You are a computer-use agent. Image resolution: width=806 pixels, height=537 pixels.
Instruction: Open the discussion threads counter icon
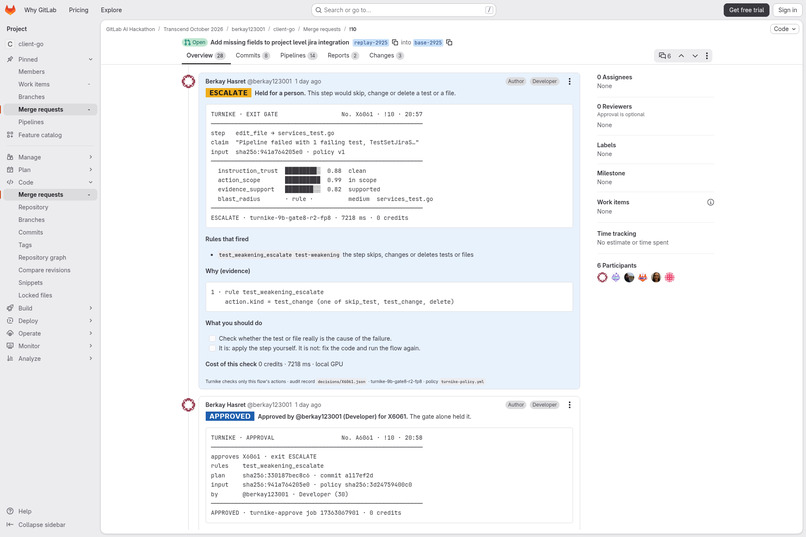[x=665, y=55]
